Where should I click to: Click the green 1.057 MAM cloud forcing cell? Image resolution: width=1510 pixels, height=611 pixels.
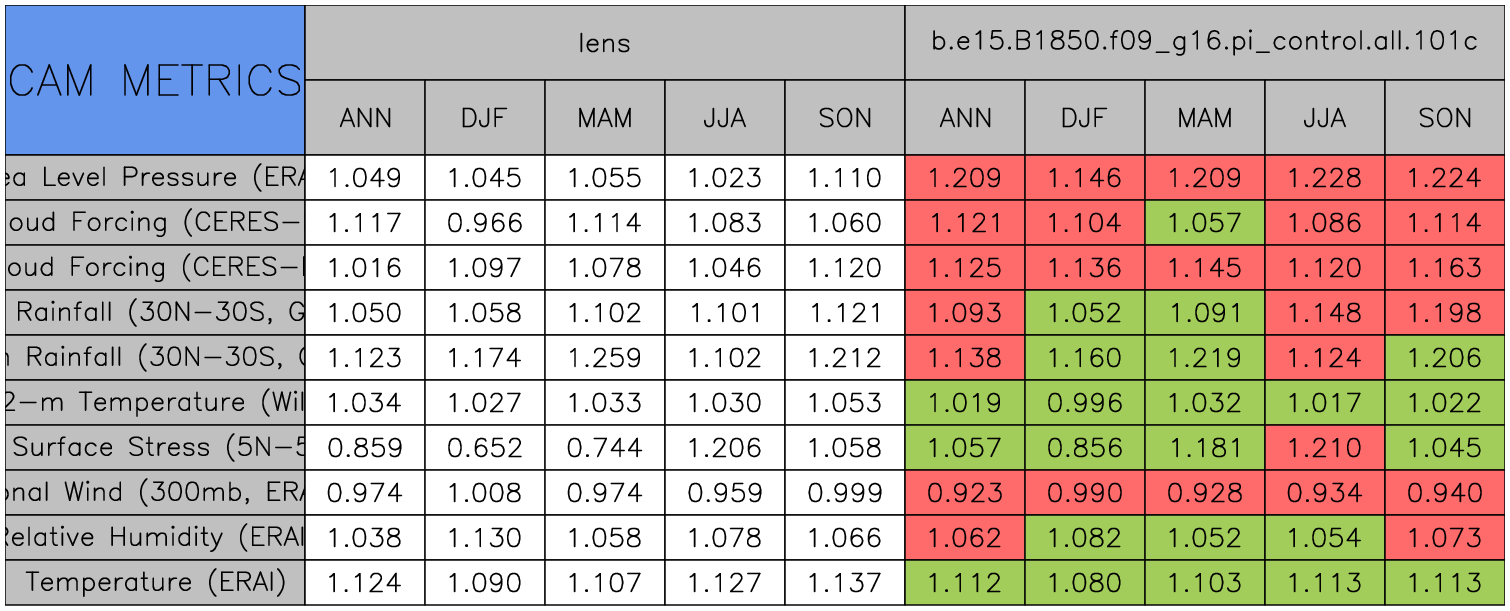coord(1205,223)
